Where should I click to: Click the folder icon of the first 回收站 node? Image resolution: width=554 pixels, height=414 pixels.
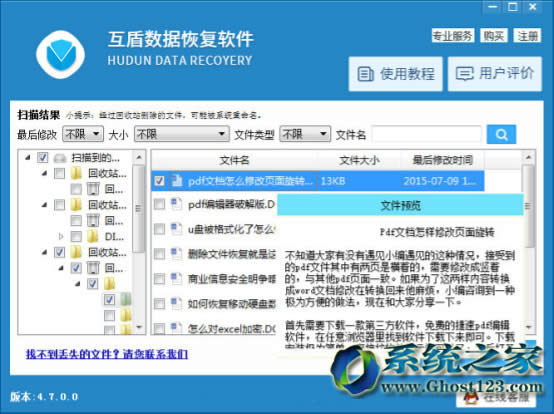click(76, 173)
